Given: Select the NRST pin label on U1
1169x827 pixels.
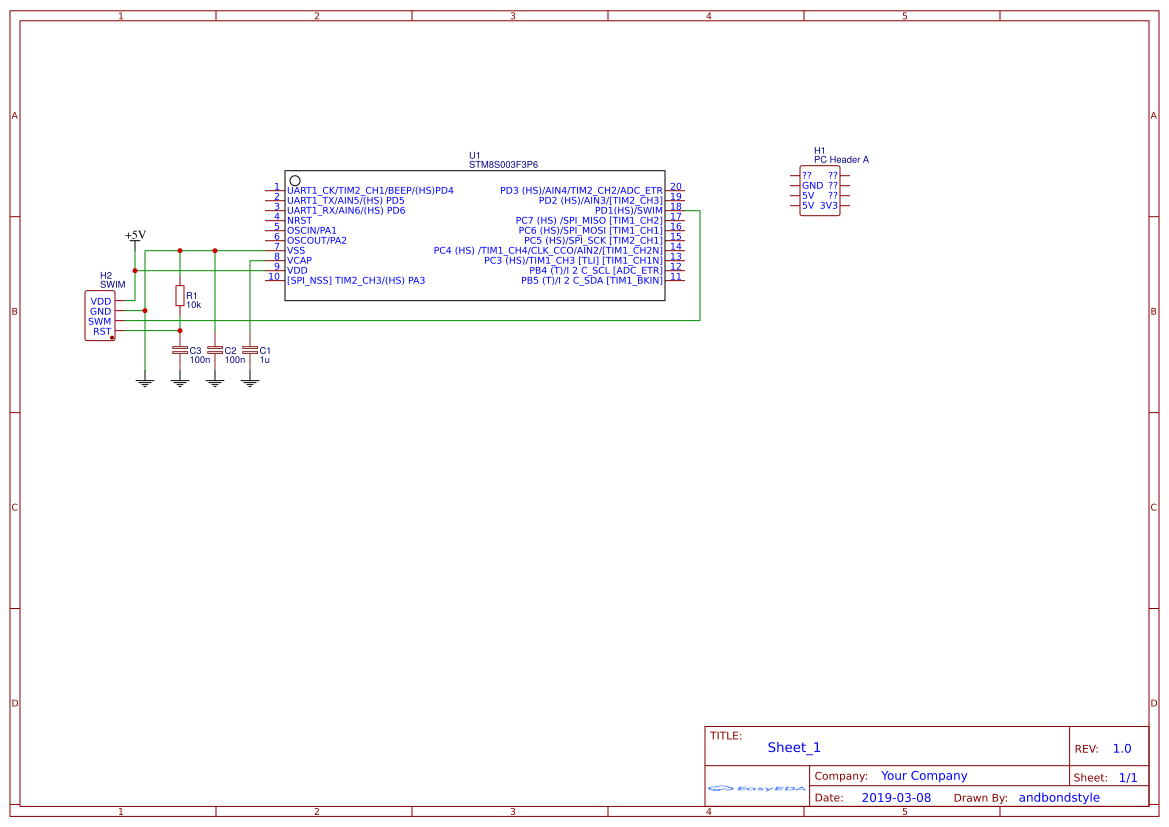Looking at the screenshot, I should pos(300,218).
